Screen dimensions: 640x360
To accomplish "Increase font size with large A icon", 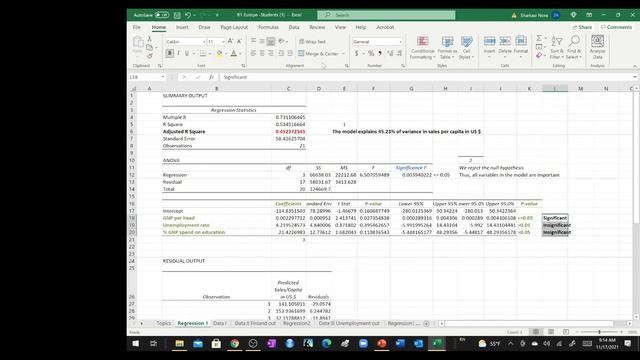I will point(231,41).
